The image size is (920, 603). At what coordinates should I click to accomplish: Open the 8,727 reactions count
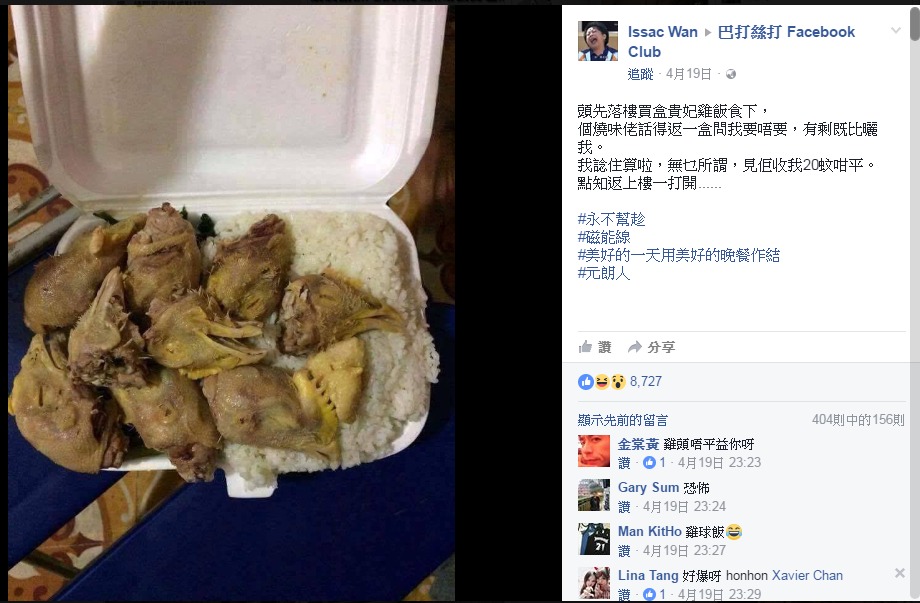(x=646, y=382)
